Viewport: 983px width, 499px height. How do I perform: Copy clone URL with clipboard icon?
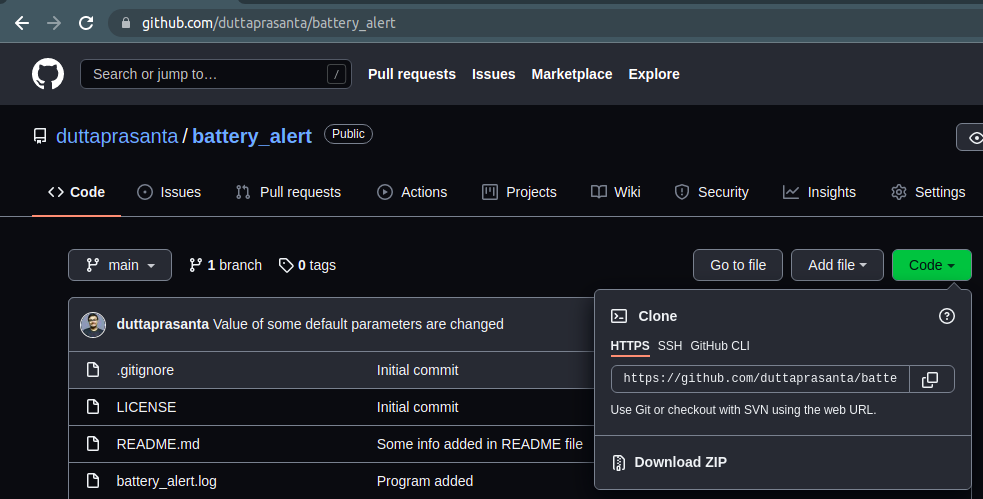(930, 379)
